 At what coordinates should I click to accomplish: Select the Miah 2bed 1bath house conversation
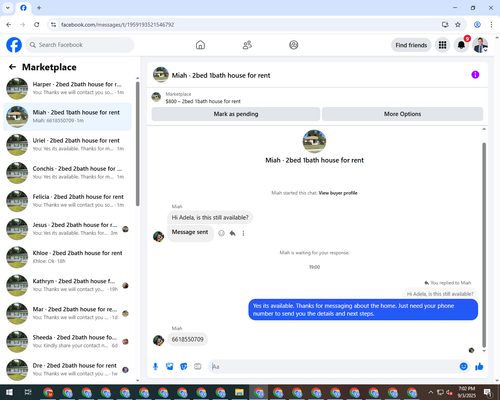pos(67,117)
